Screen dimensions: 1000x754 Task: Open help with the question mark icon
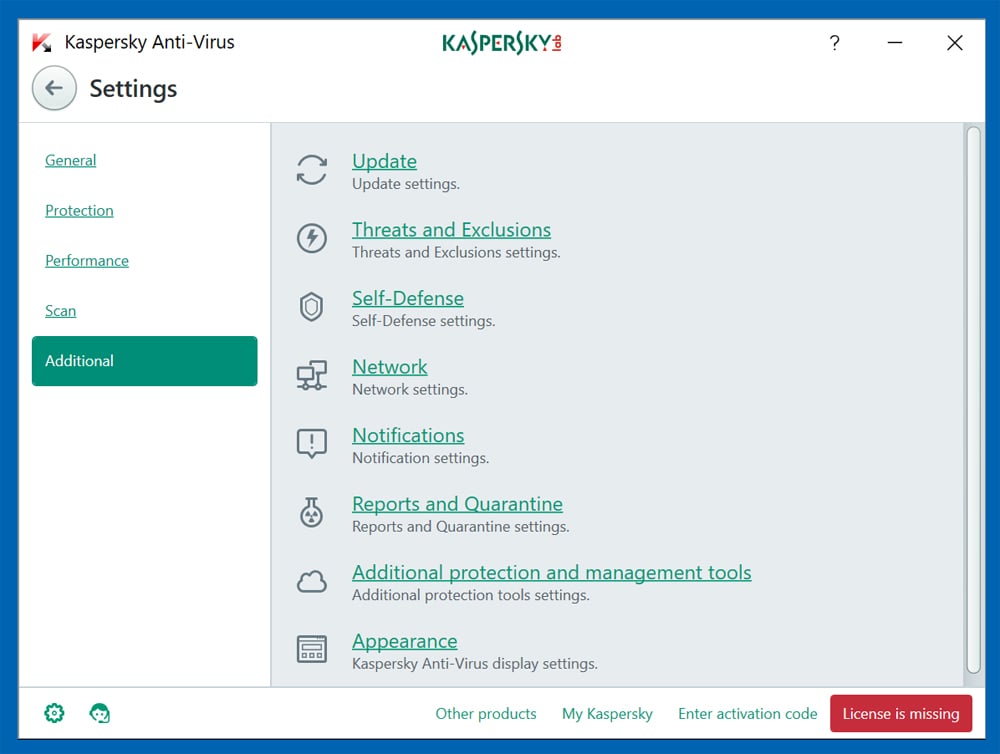pyautogui.click(x=834, y=43)
